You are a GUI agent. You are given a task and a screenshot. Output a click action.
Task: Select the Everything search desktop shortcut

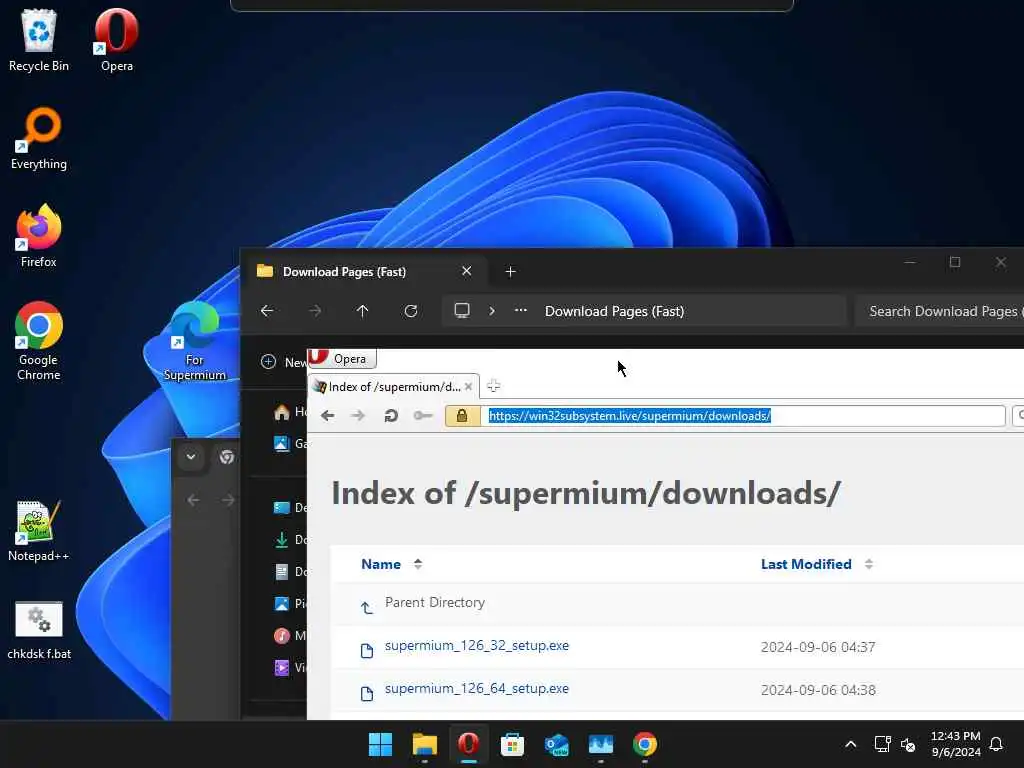[x=39, y=138]
